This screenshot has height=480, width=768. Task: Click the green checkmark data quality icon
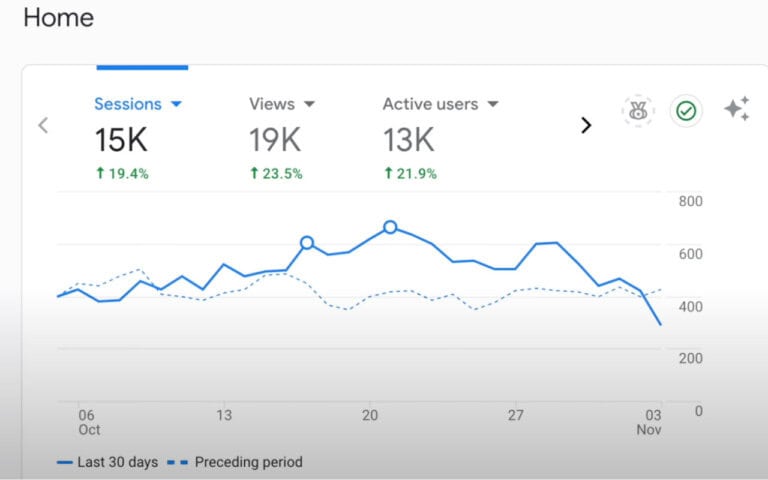(686, 111)
